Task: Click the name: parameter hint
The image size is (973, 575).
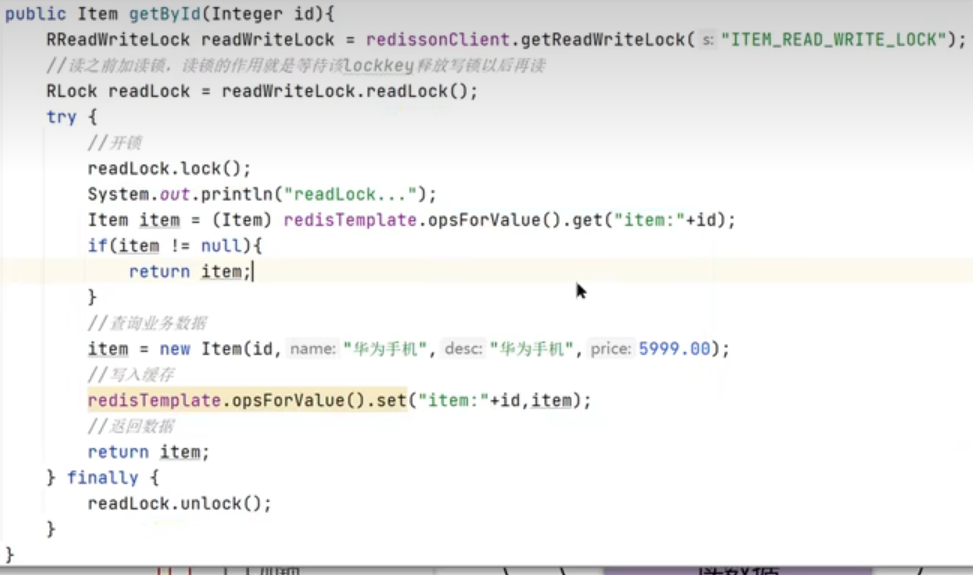Action: pyautogui.click(x=312, y=349)
